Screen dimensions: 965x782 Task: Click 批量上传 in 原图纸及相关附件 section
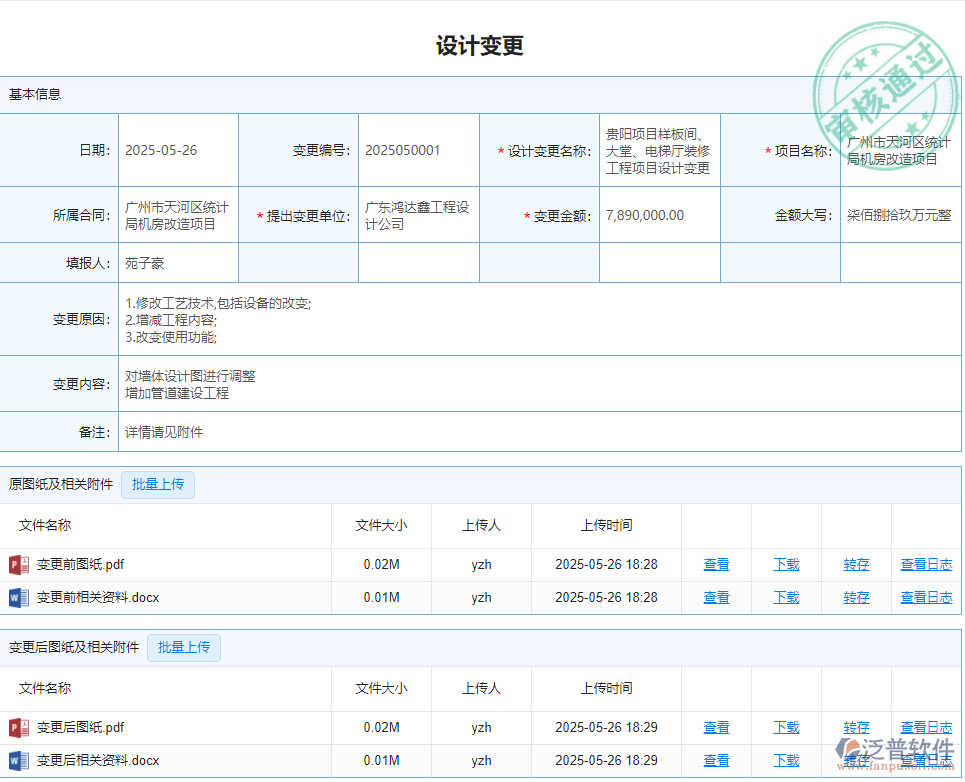click(157, 484)
